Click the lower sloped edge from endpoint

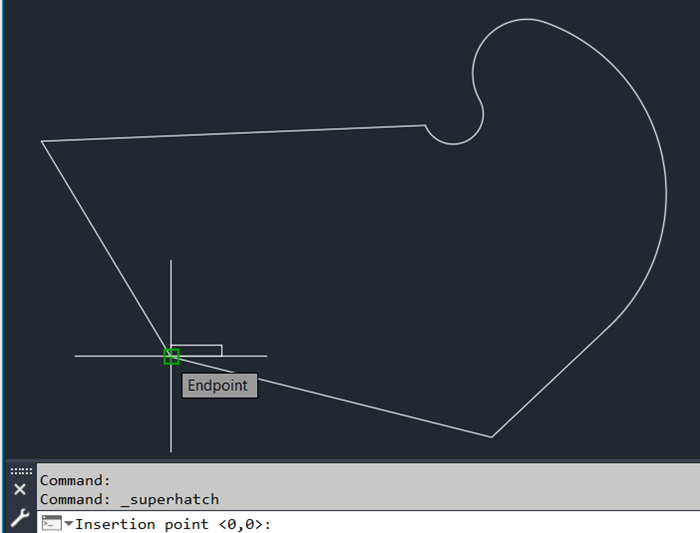330,396
